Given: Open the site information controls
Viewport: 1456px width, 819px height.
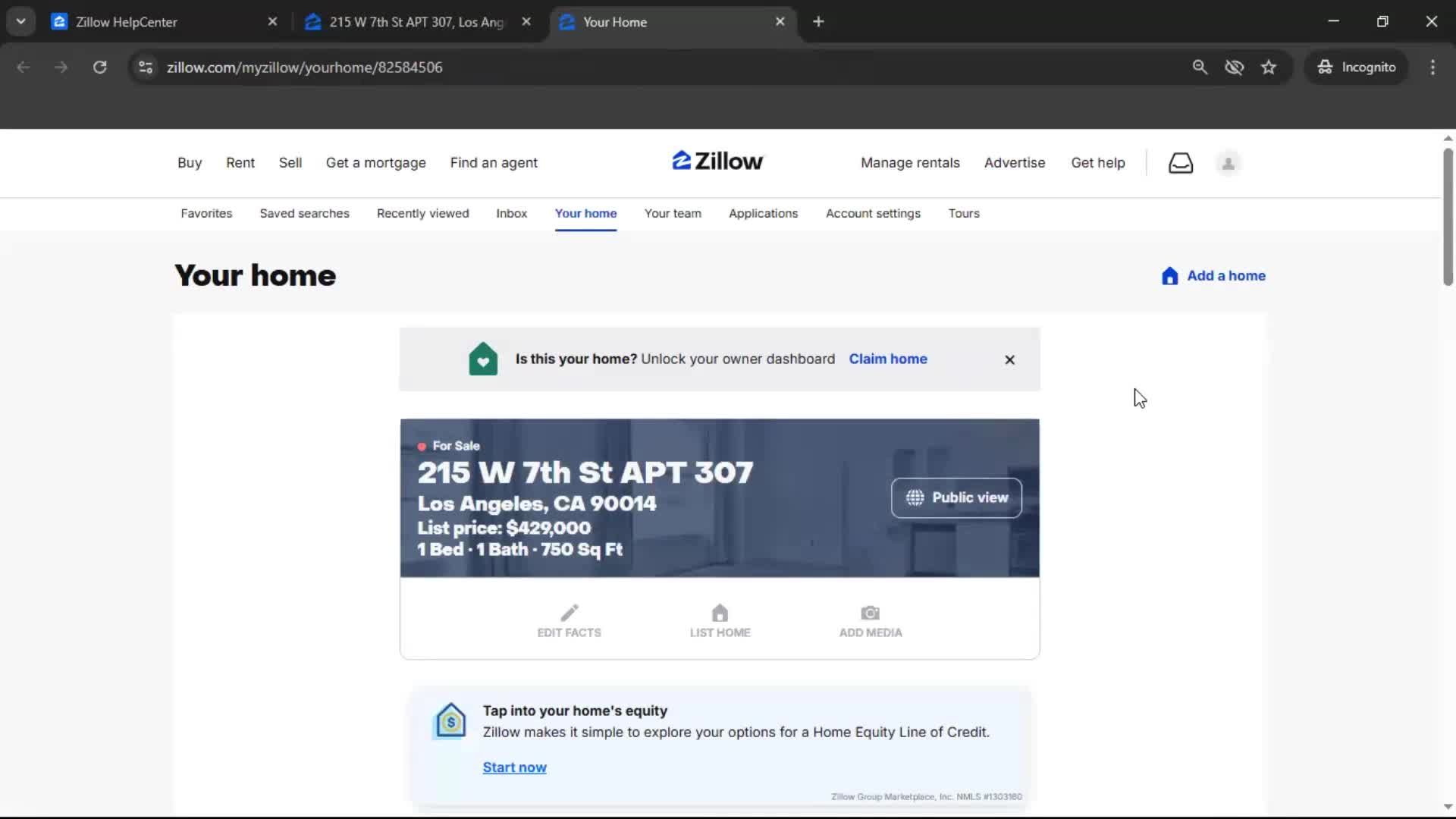Looking at the screenshot, I should [x=146, y=67].
